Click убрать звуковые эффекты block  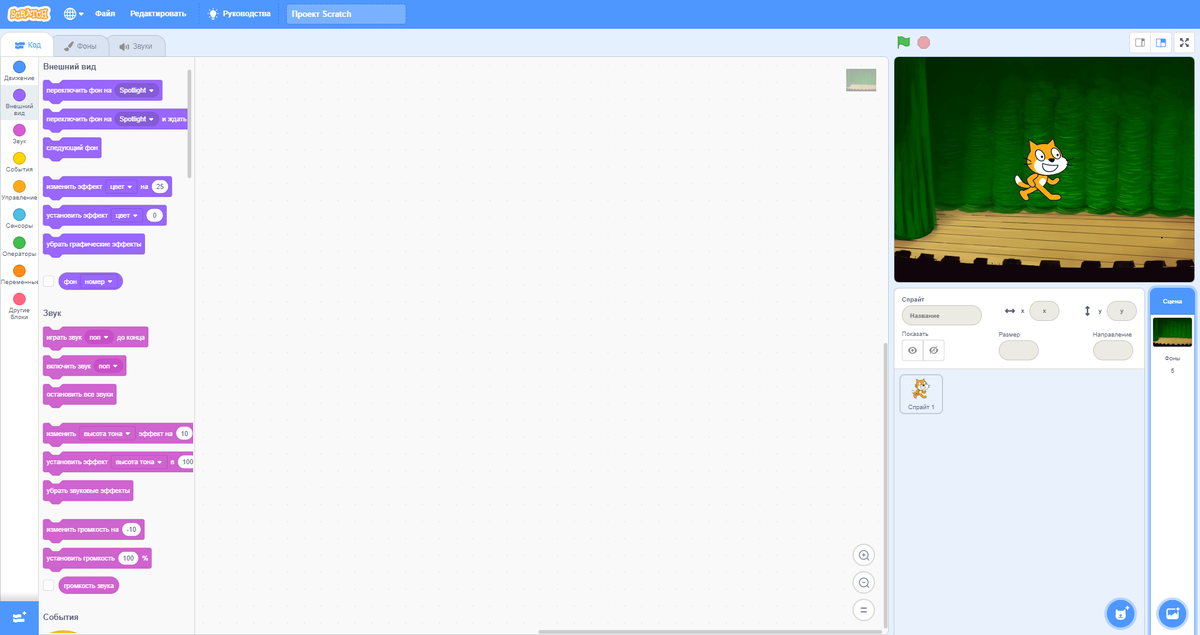[88, 491]
